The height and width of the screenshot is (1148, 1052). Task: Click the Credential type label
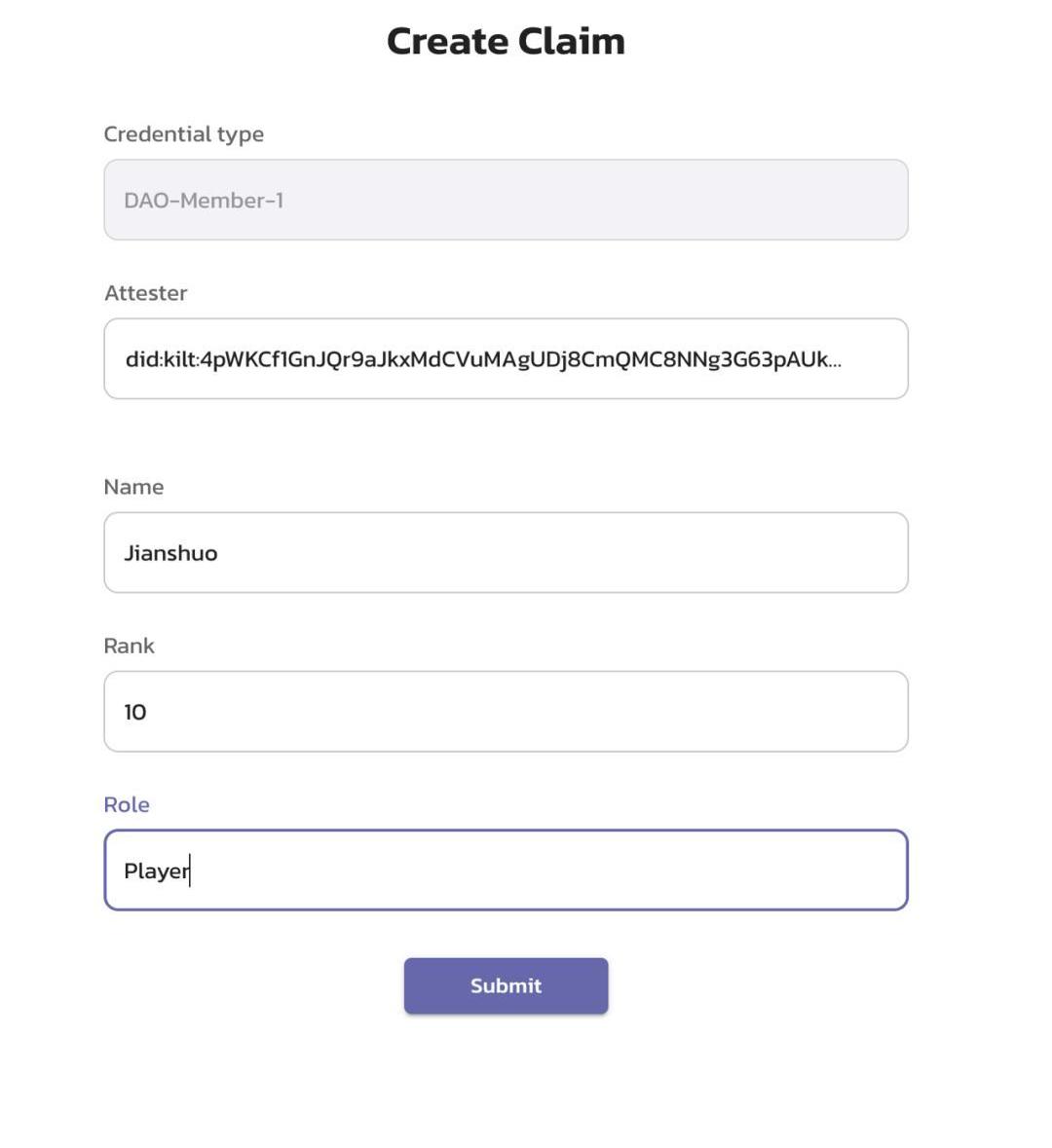pos(183,133)
